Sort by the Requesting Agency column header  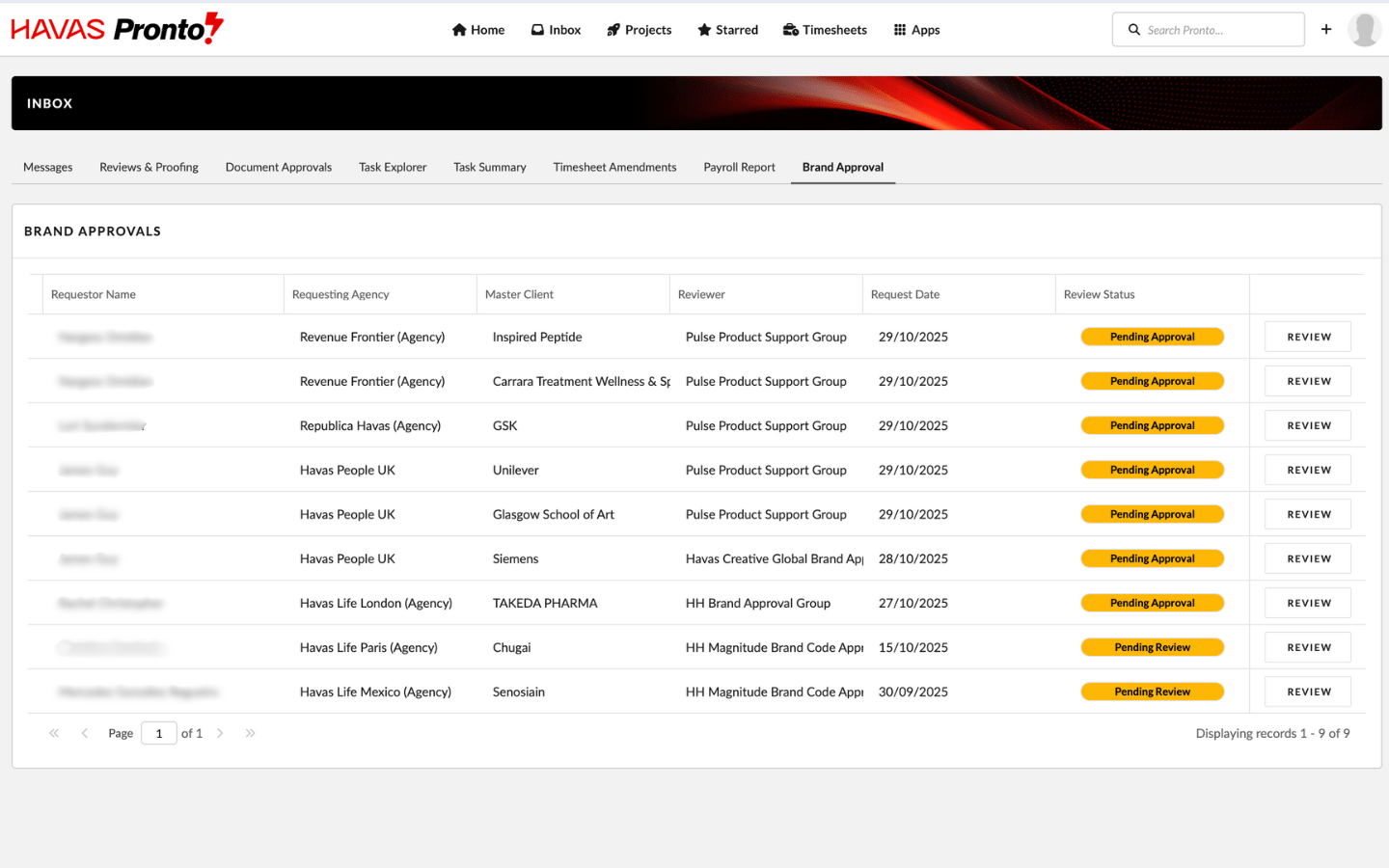pyautogui.click(x=340, y=294)
